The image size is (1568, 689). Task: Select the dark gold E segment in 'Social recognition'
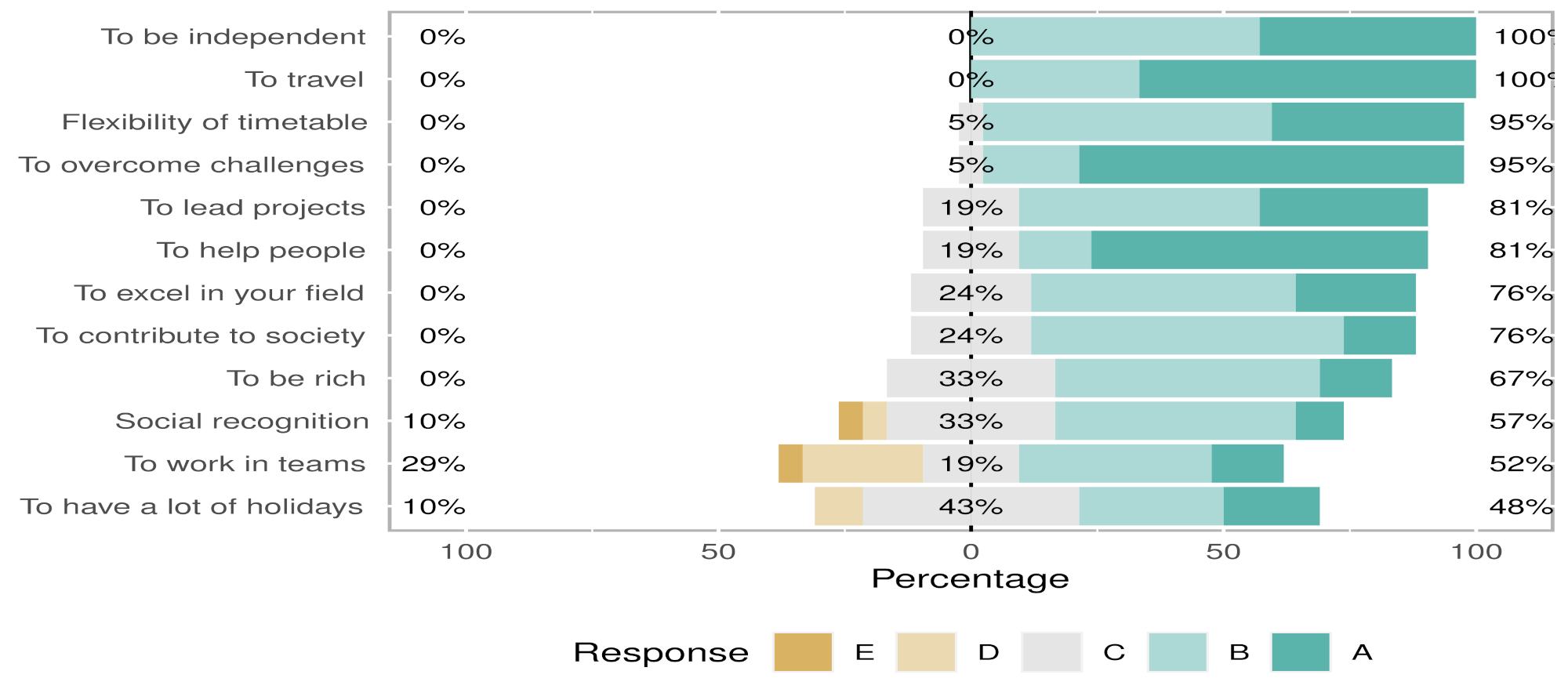coord(851,421)
